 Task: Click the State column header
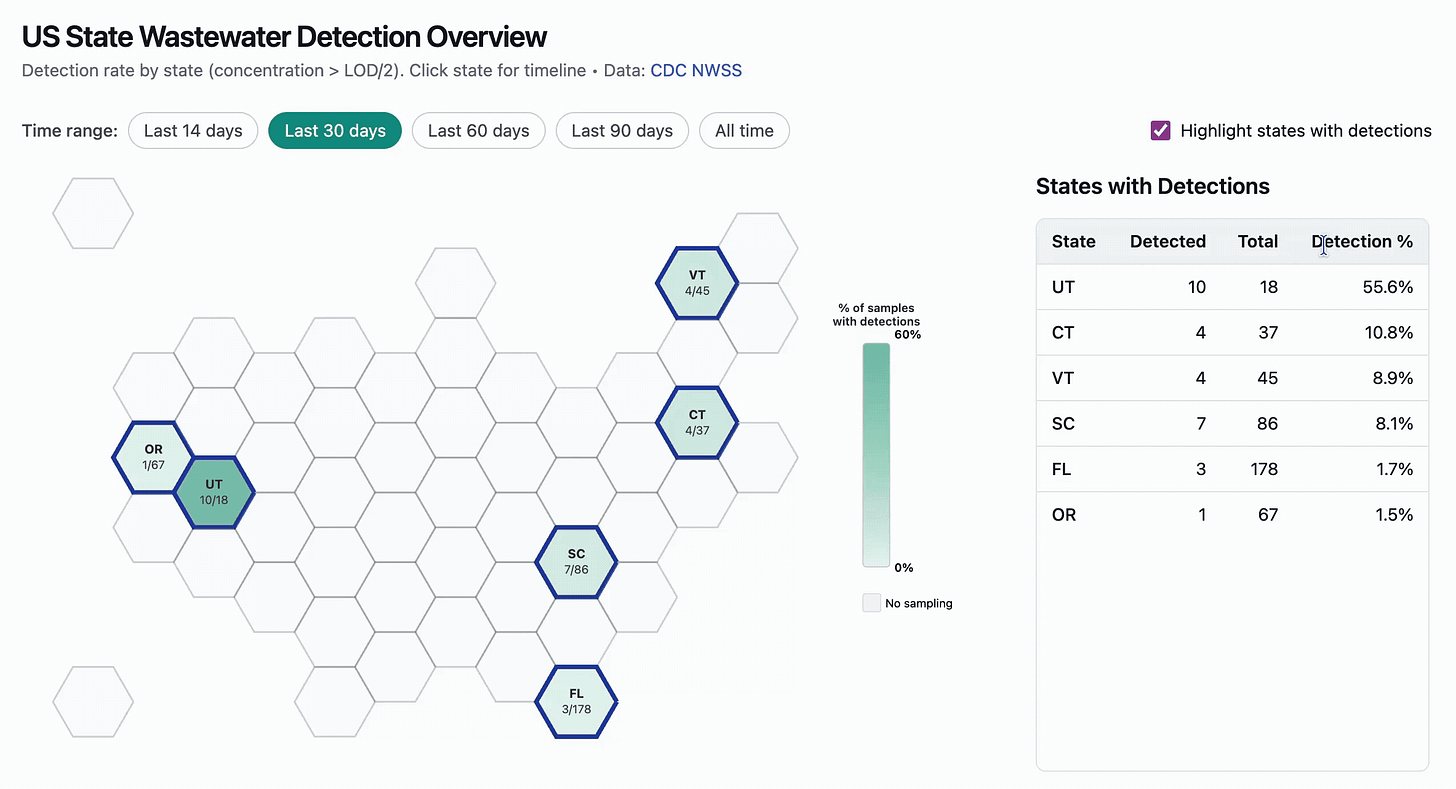pos(1073,241)
